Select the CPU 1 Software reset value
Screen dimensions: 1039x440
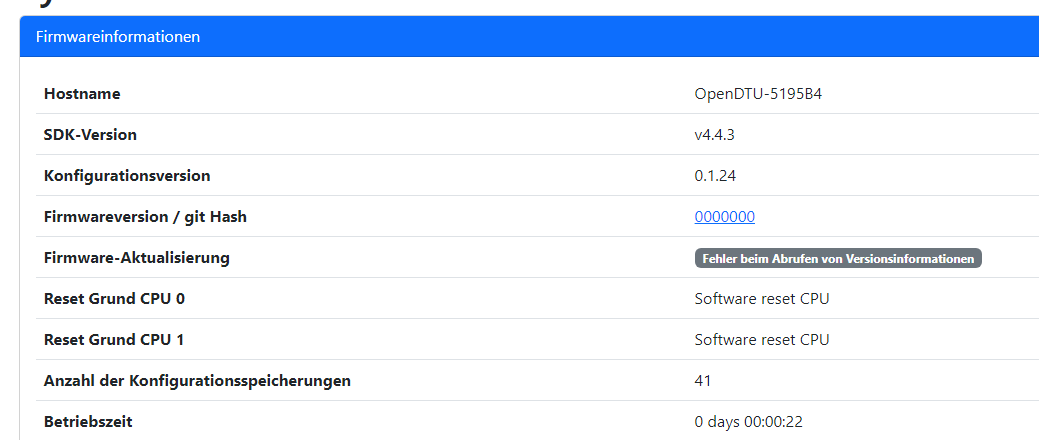[762, 340]
